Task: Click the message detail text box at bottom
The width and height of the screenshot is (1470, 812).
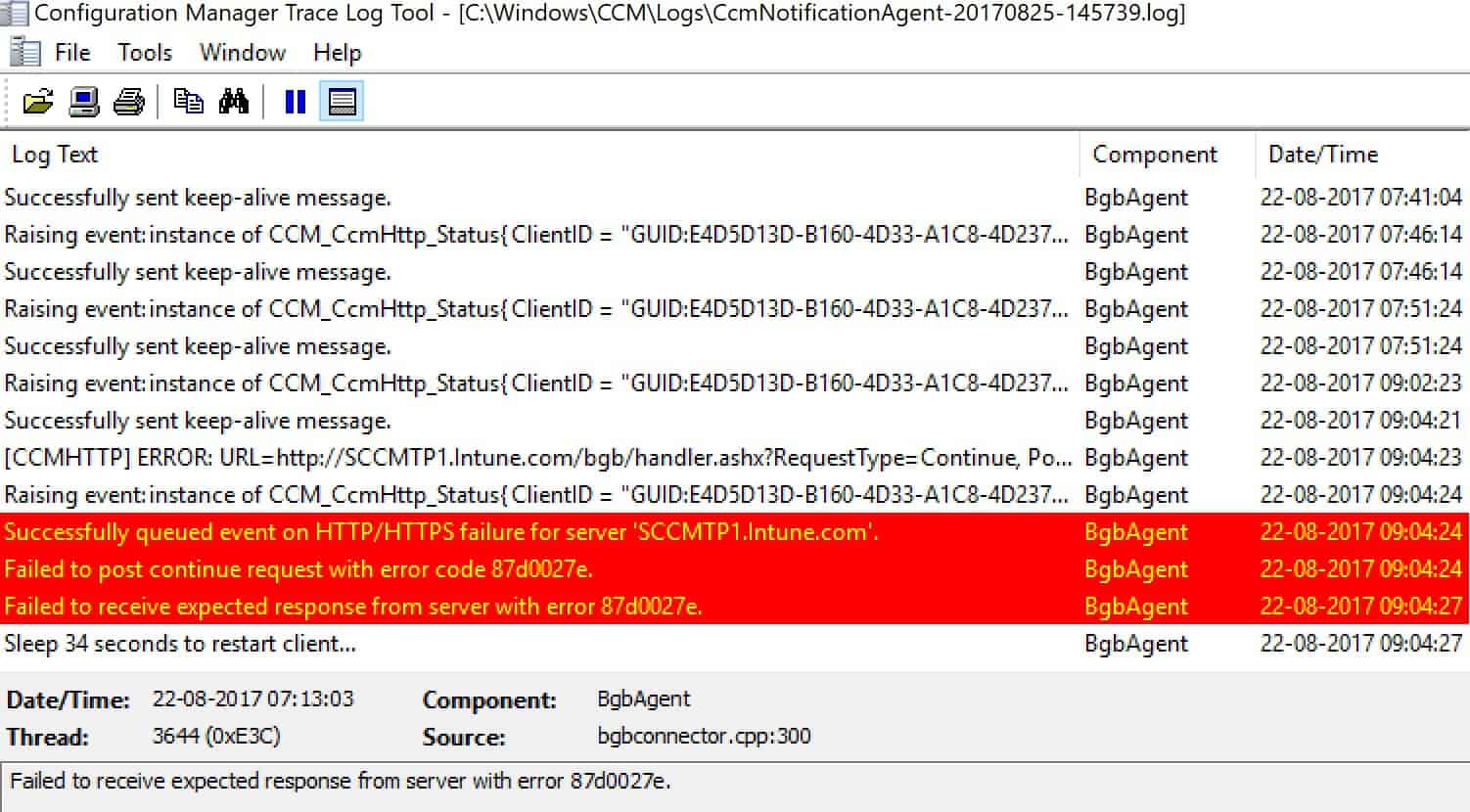Action: tap(735, 787)
